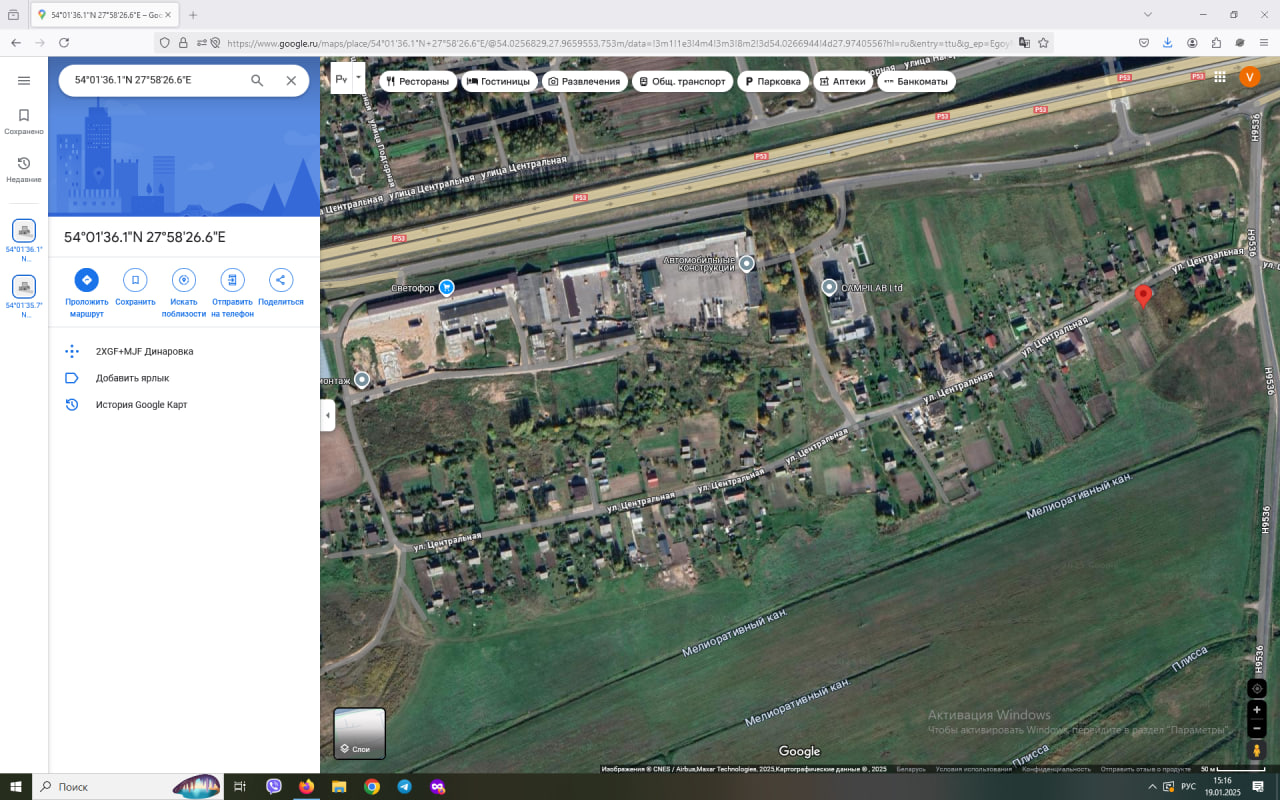Click the Отправить на телефон icon
This screenshot has width=1280, height=800.
(x=232, y=280)
